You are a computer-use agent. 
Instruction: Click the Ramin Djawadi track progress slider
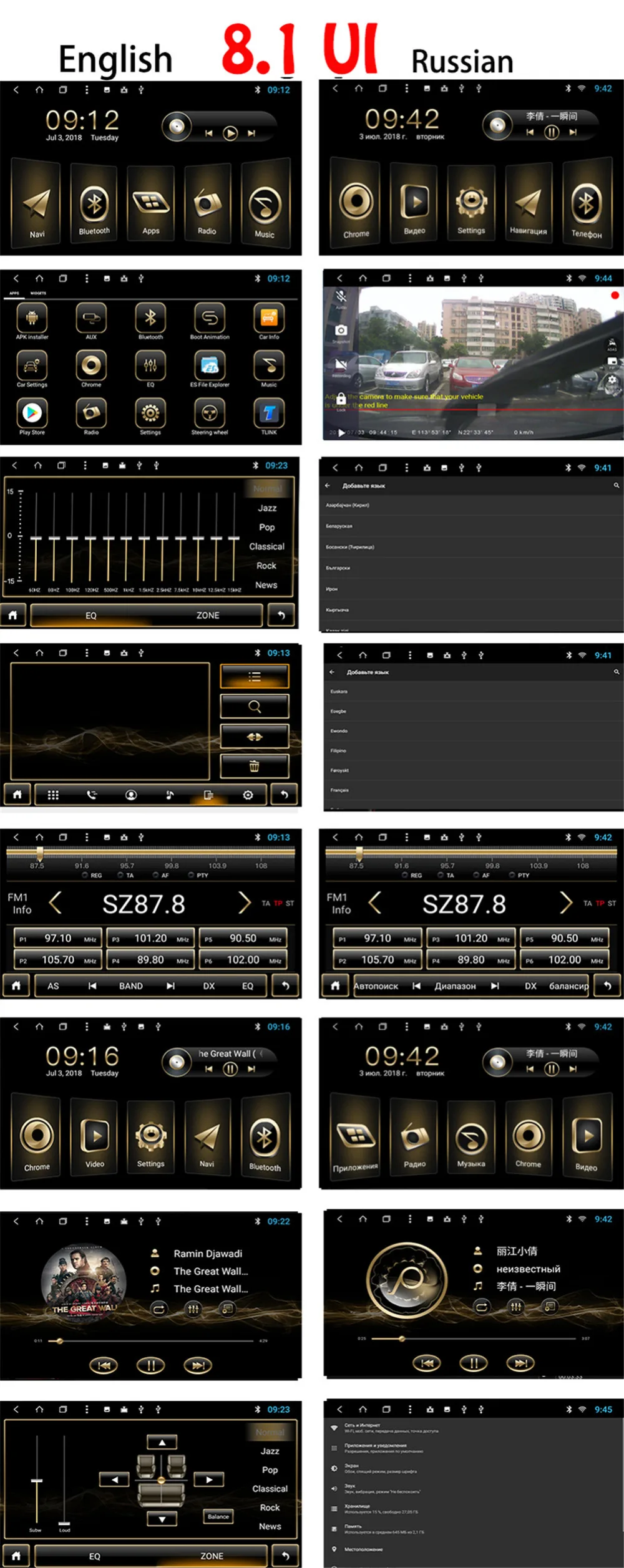tap(150, 1340)
